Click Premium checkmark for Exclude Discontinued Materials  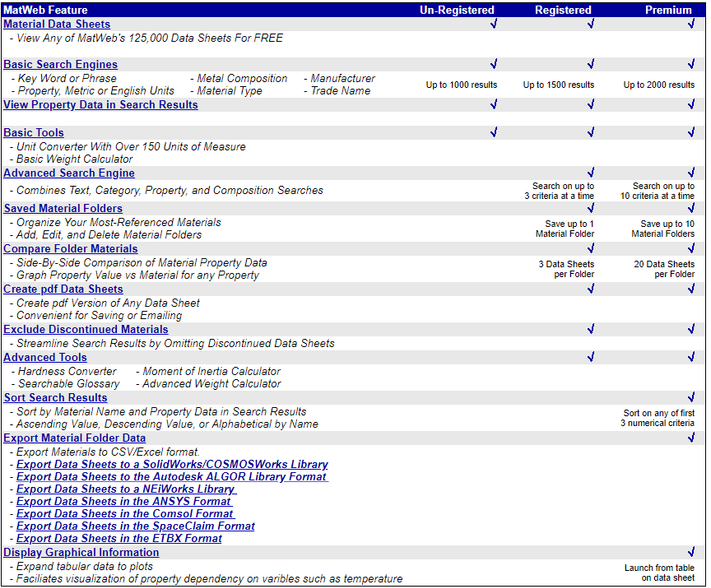691,329
